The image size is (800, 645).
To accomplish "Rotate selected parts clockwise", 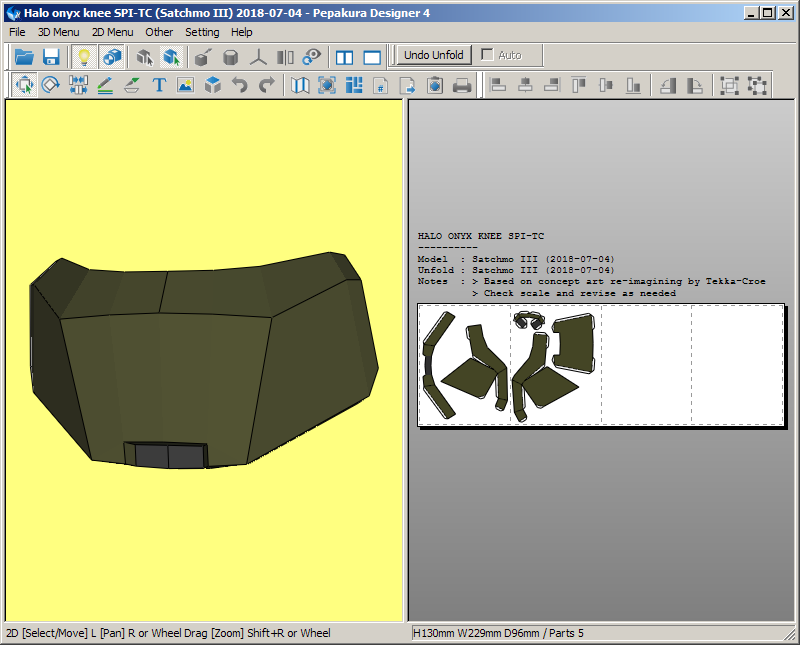I will (695, 85).
